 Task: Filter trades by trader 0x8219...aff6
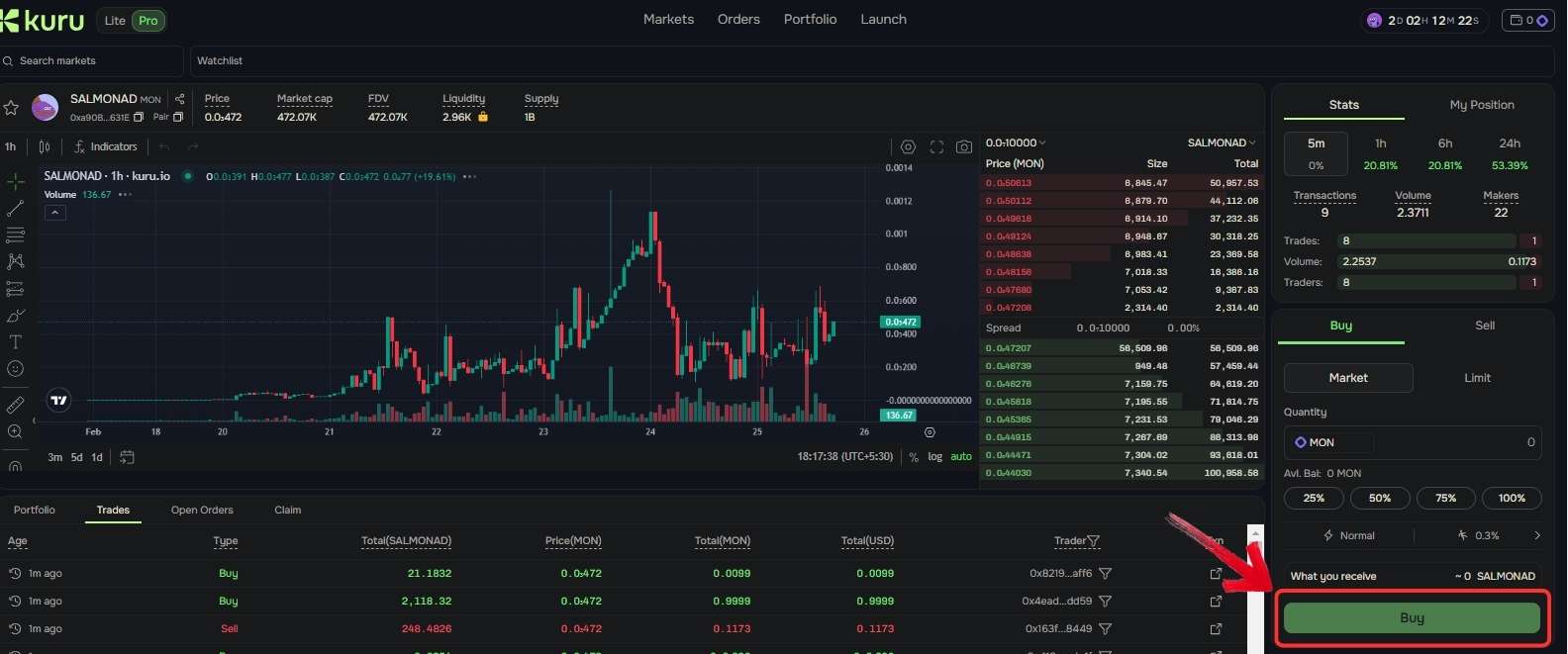tap(1105, 574)
